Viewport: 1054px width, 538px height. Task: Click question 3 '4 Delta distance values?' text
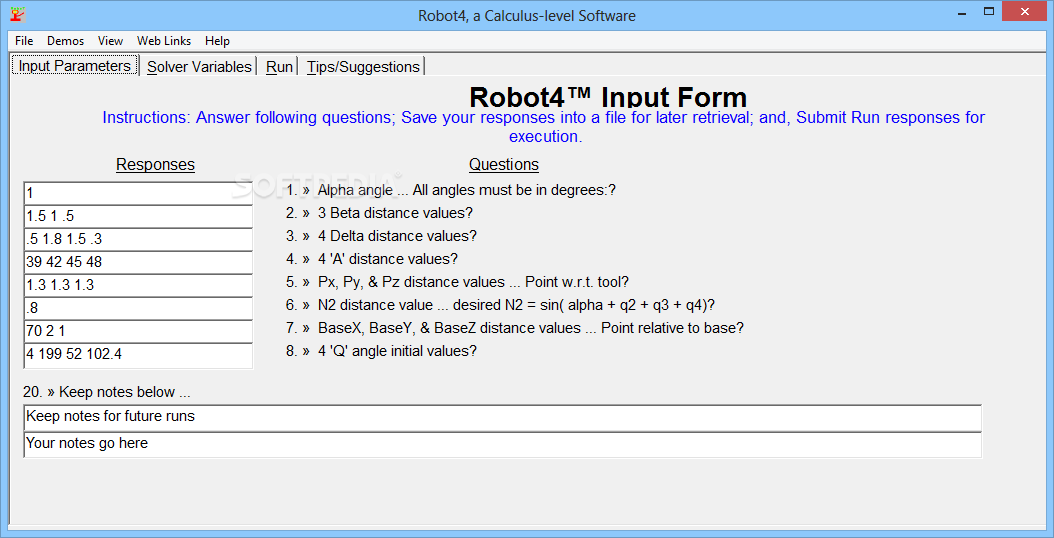click(x=397, y=236)
